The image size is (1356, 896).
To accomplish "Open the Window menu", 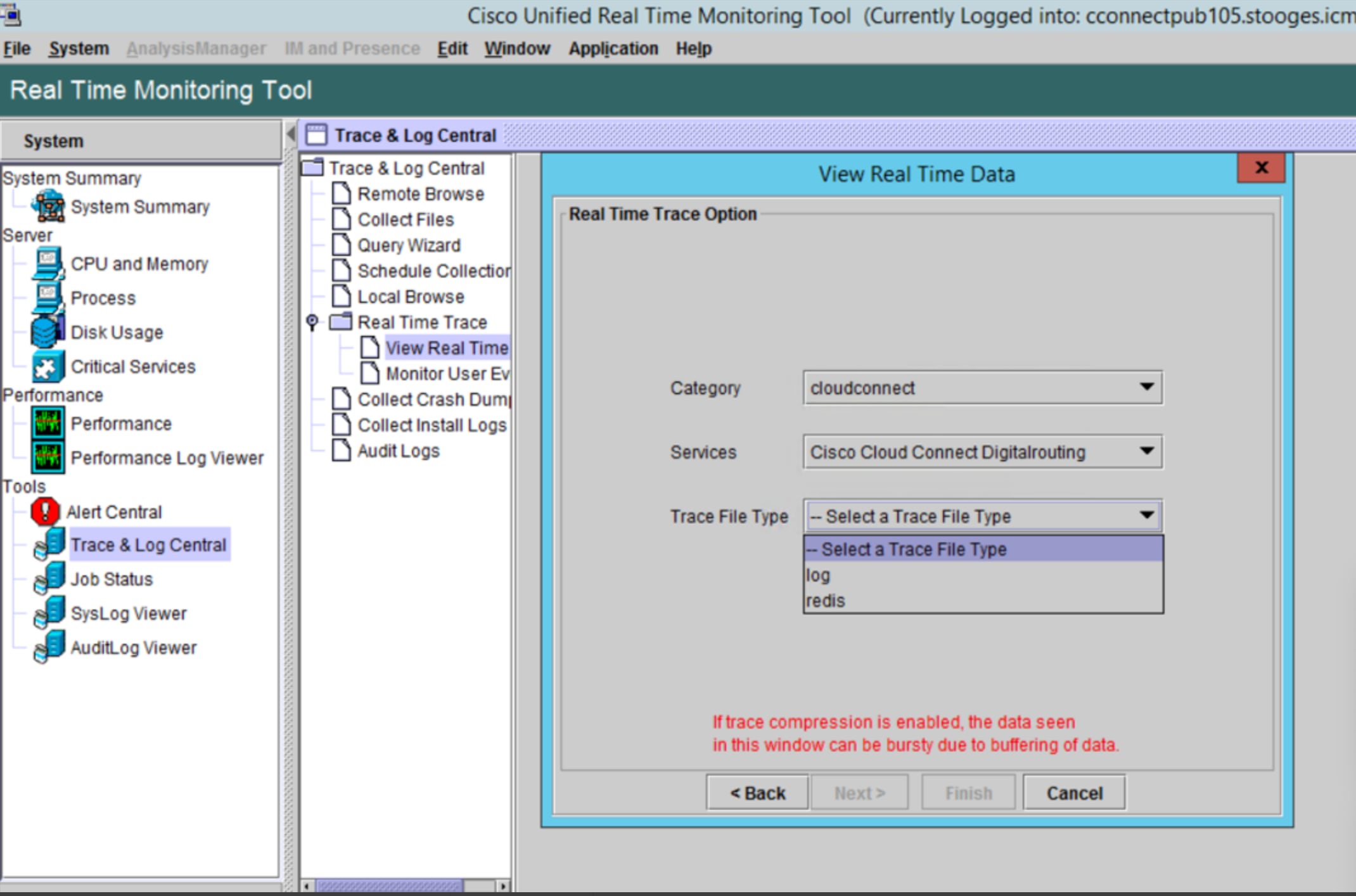I will [x=517, y=49].
